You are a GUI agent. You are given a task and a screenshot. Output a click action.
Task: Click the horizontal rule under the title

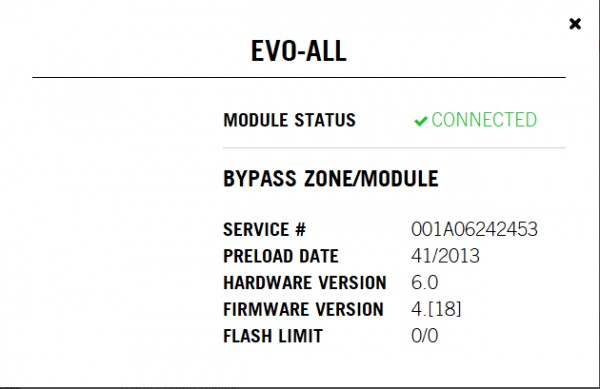click(299, 77)
